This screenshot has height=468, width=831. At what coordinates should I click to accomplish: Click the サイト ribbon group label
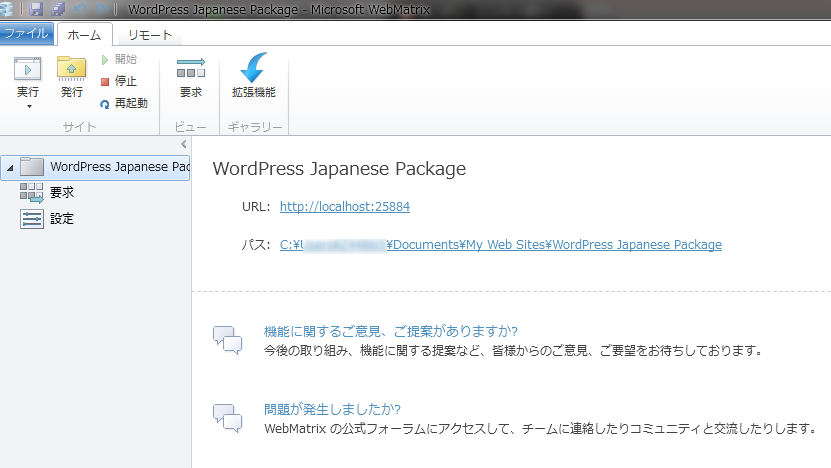[x=79, y=127]
